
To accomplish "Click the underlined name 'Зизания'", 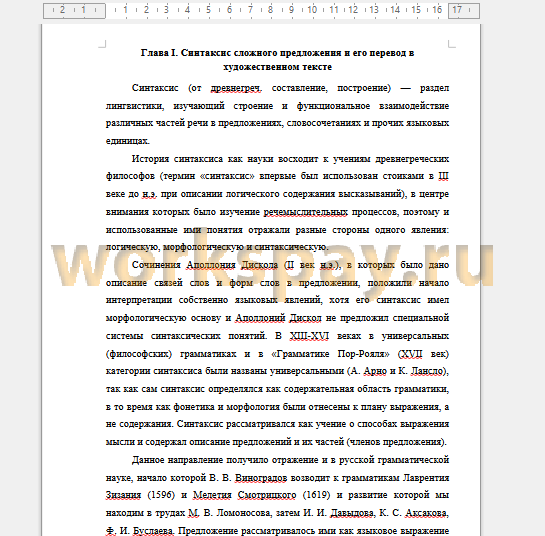I will 123,495.
